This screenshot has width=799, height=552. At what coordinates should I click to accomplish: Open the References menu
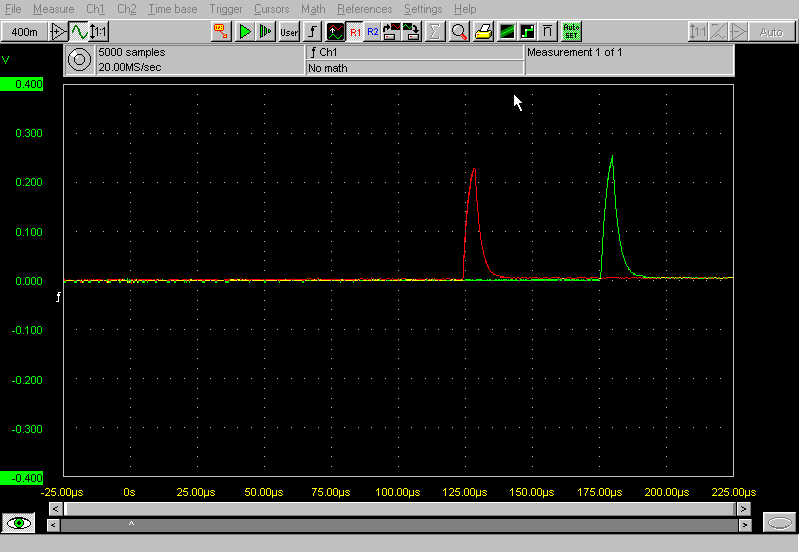(x=364, y=9)
